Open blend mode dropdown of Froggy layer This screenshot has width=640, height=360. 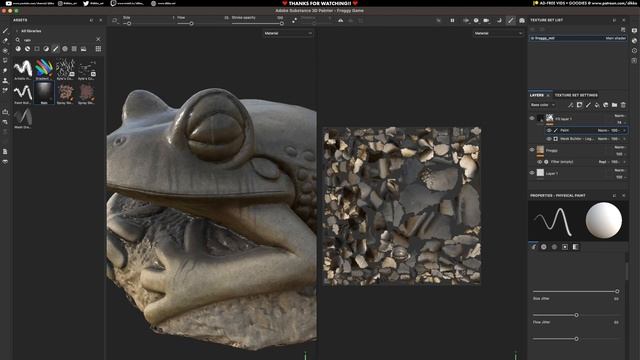click(x=620, y=147)
